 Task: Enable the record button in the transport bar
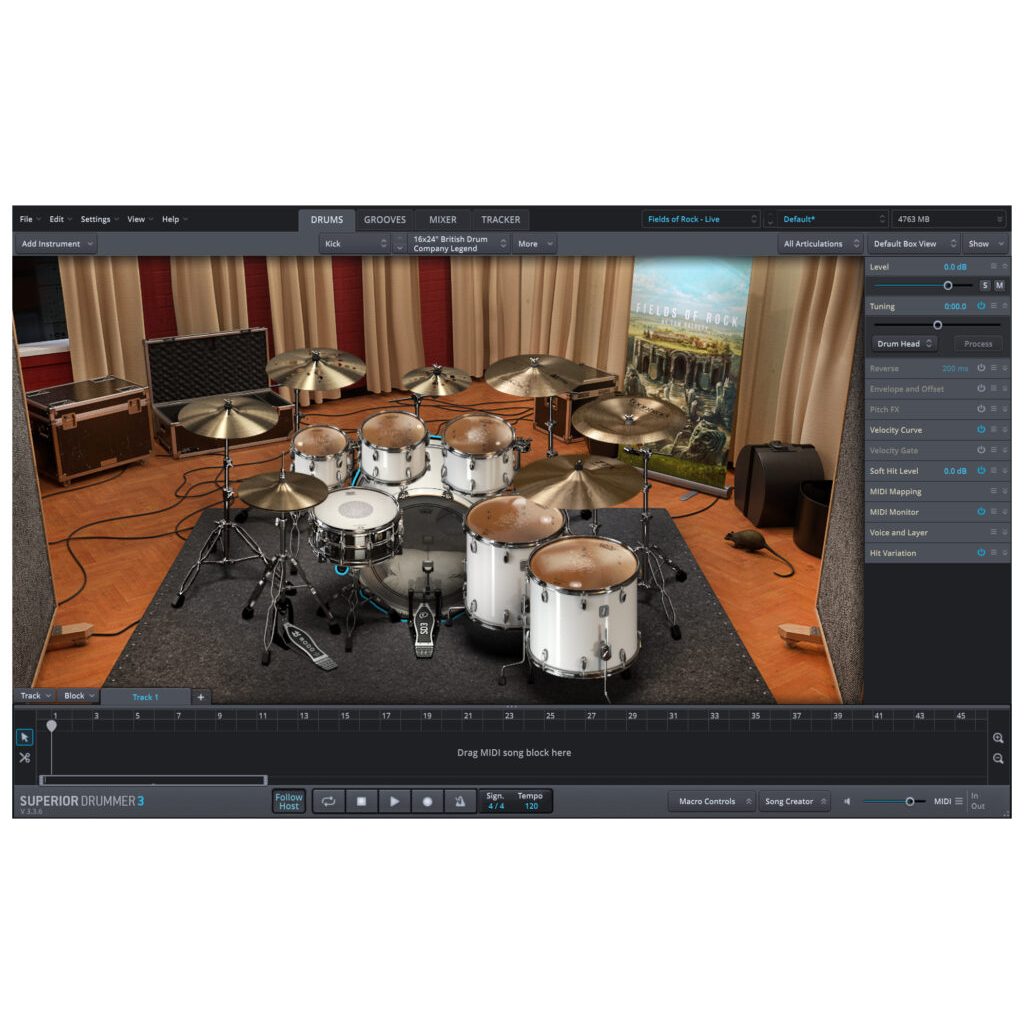pyautogui.click(x=428, y=801)
